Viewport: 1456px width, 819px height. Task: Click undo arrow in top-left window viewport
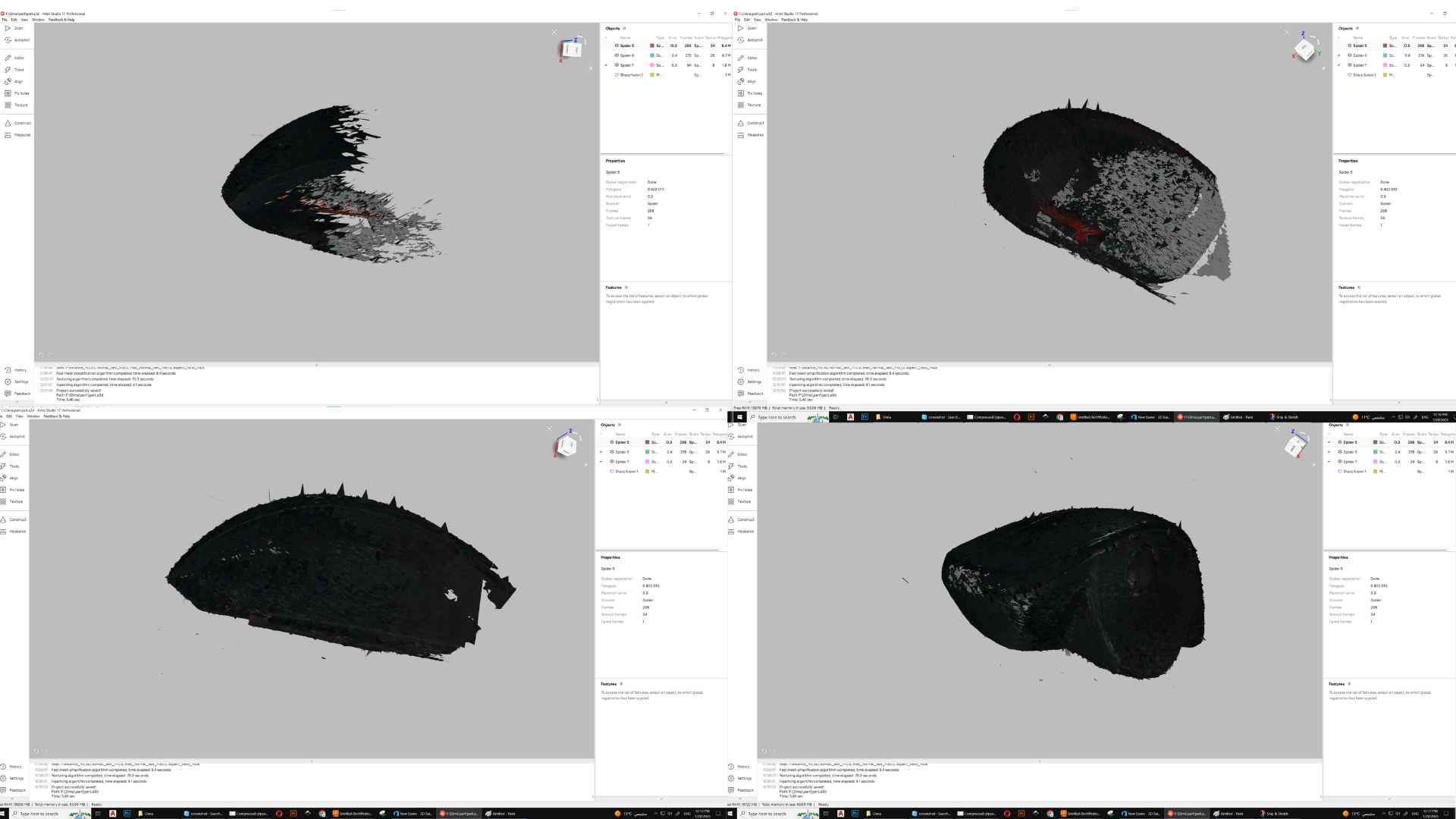click(42, 355)
